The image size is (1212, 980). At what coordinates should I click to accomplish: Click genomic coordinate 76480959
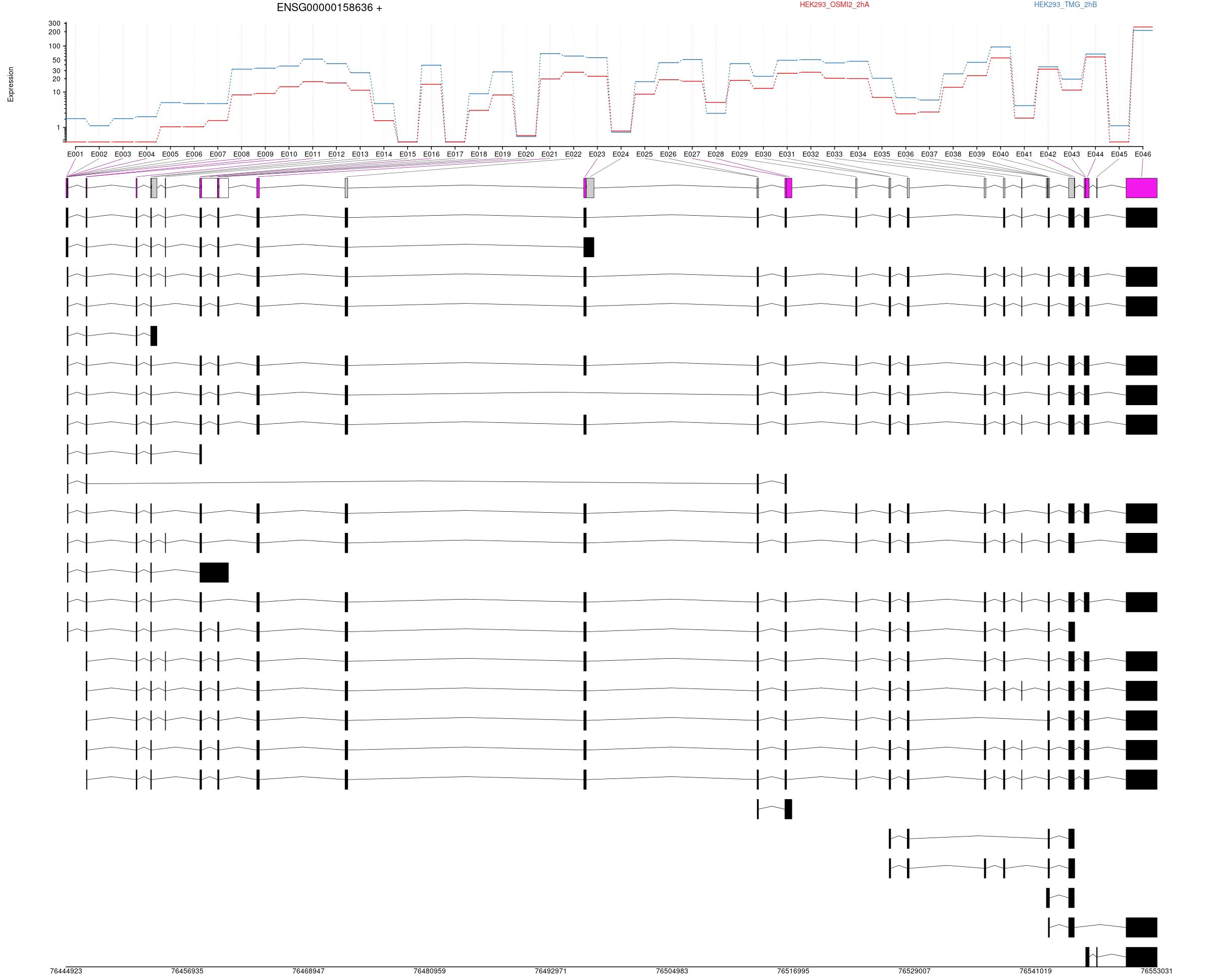pos(429,971)
